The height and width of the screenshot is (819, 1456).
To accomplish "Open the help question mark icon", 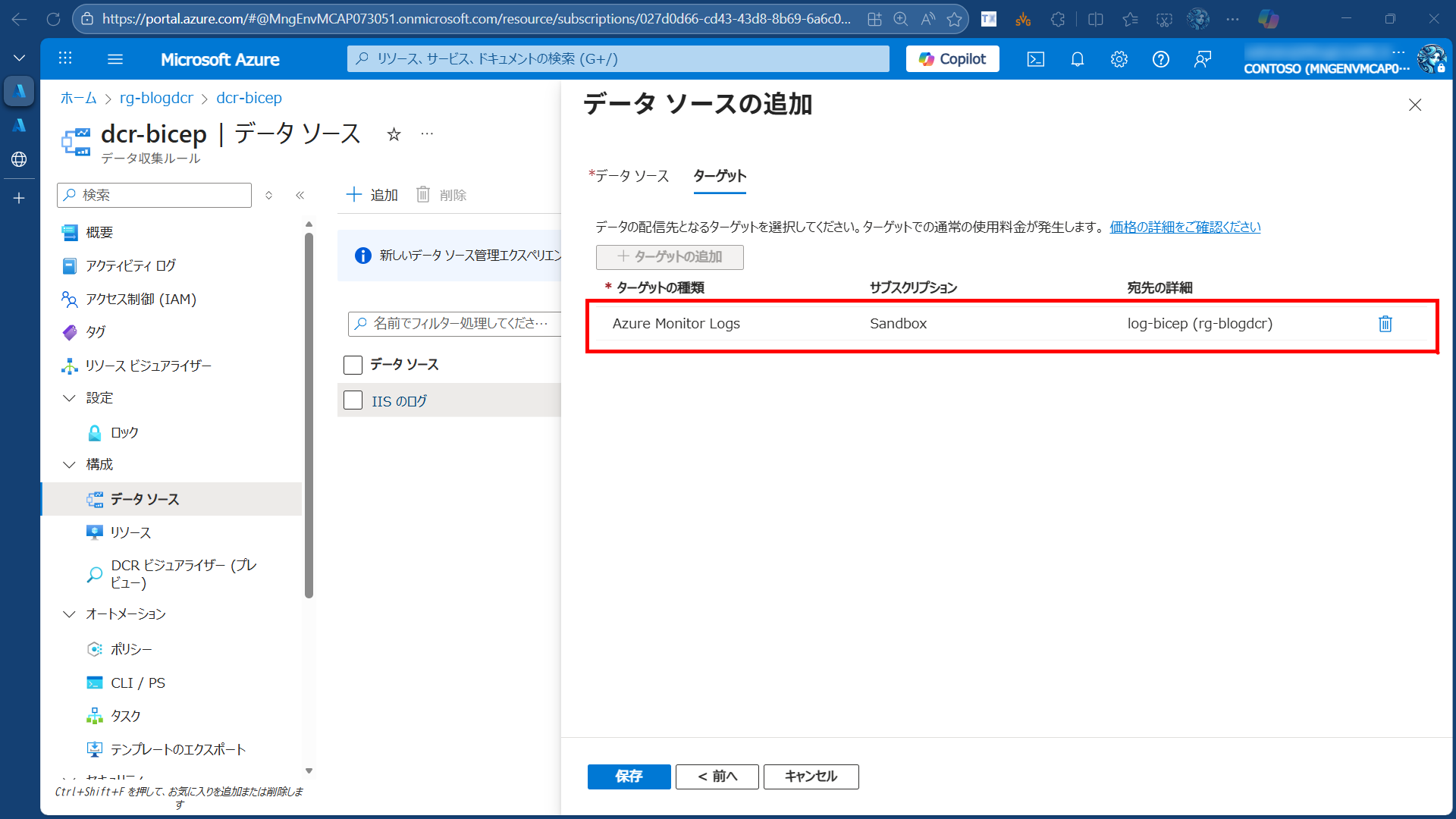I will tap(1160, 59).
